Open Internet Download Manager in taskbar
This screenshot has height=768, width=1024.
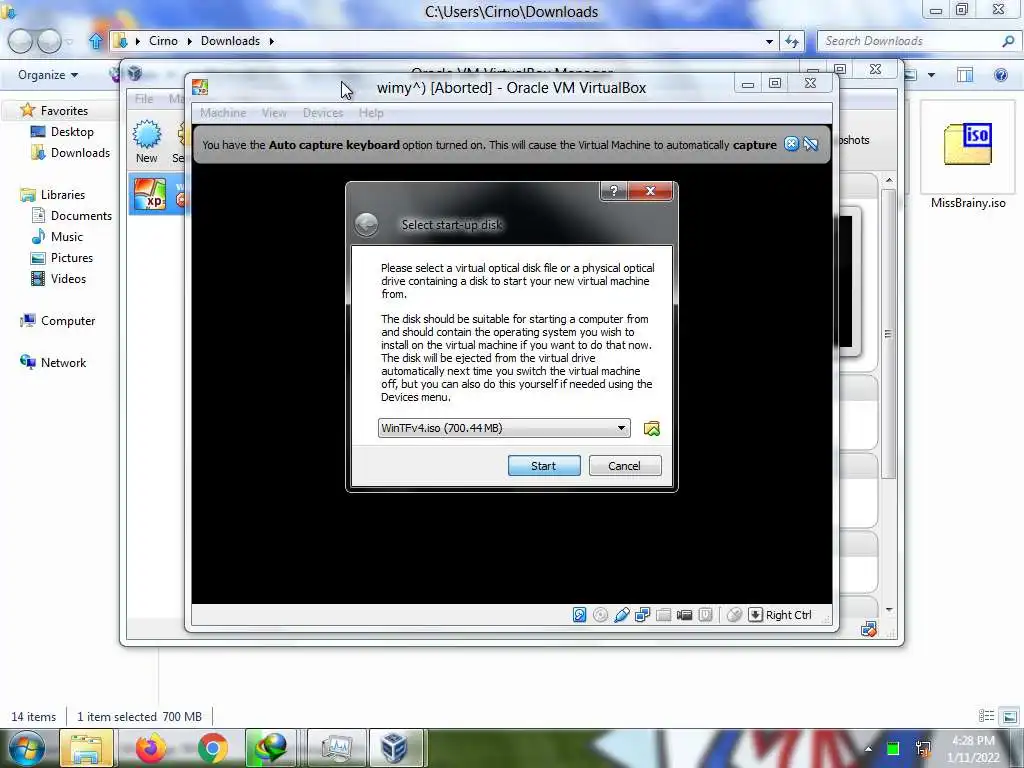pos(271,748)
